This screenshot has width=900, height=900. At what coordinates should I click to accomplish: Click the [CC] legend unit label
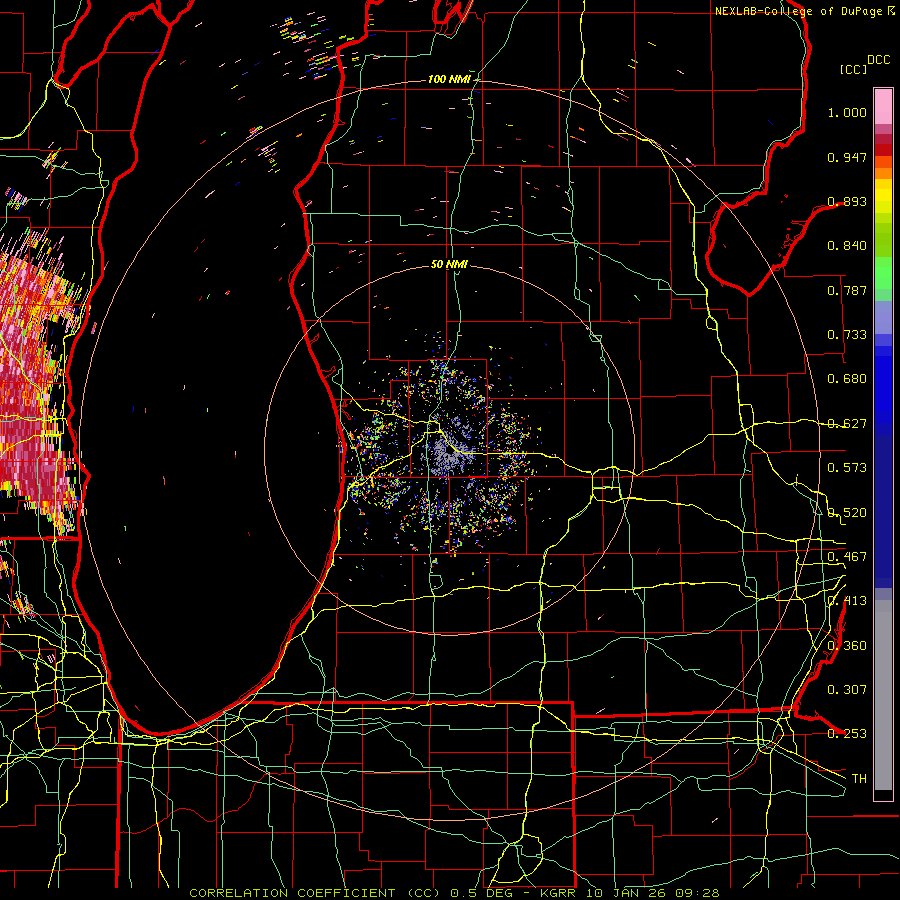click(853, 69)
